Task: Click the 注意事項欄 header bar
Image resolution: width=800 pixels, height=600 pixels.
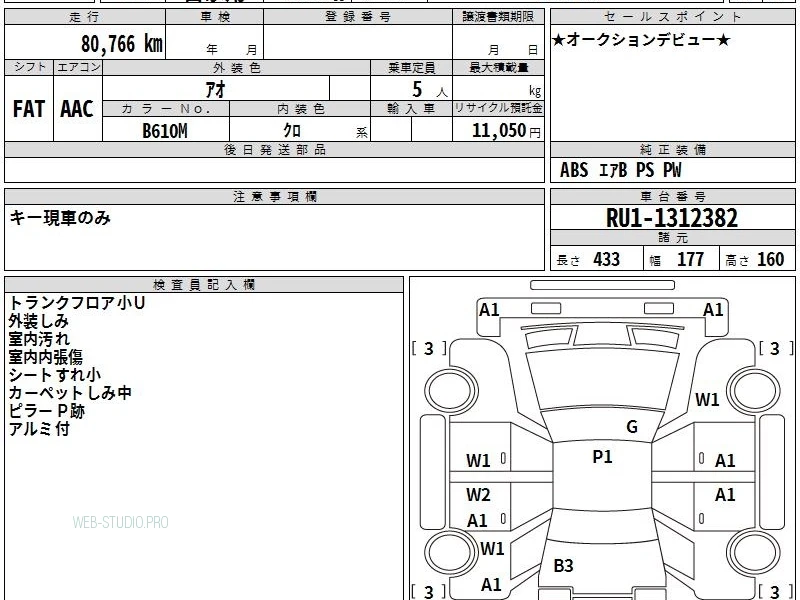Action: [274, 197]
